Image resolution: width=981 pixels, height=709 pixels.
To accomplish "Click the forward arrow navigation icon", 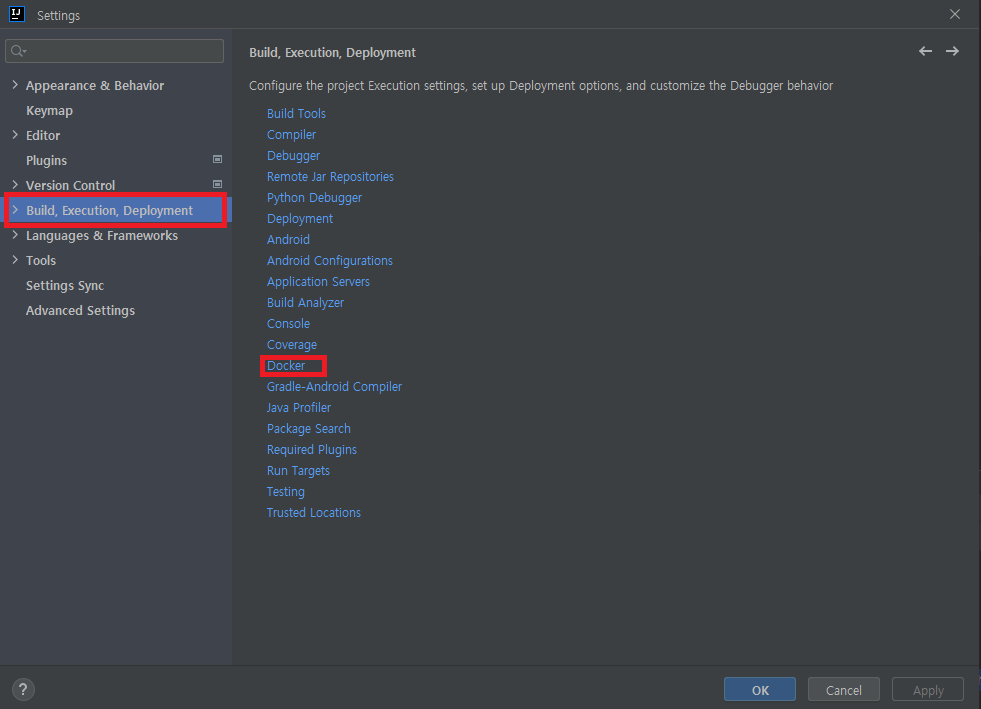I will (x=952, y=51).
